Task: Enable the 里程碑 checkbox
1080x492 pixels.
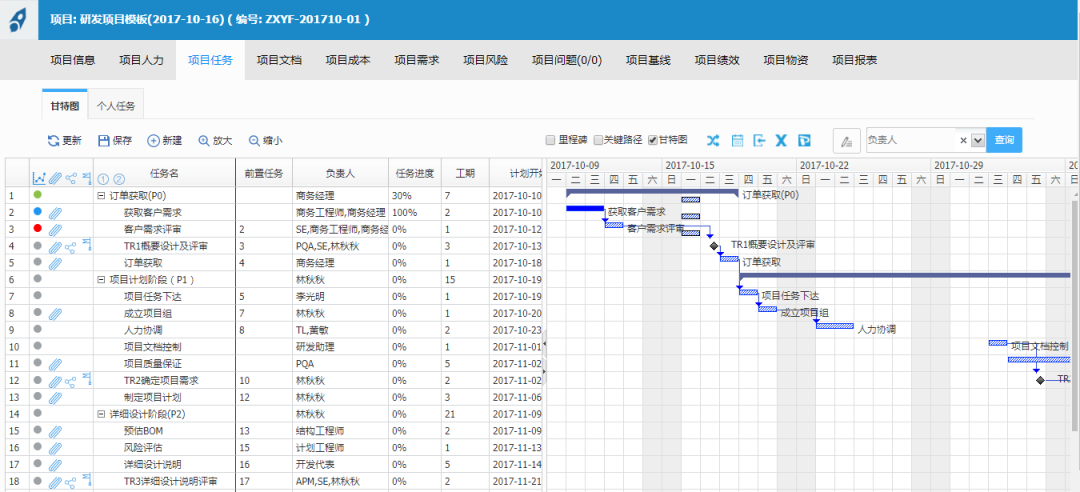Action: pos(550,140)
